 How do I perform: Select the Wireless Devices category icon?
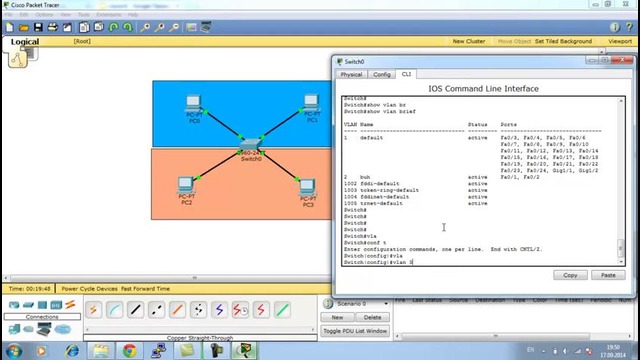pyautogui.click(x=56, y=305)
